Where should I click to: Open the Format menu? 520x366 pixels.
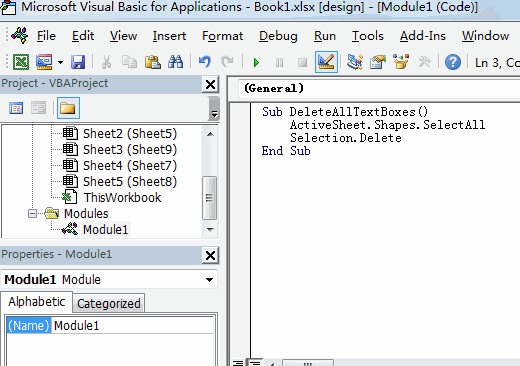[222, 36]
